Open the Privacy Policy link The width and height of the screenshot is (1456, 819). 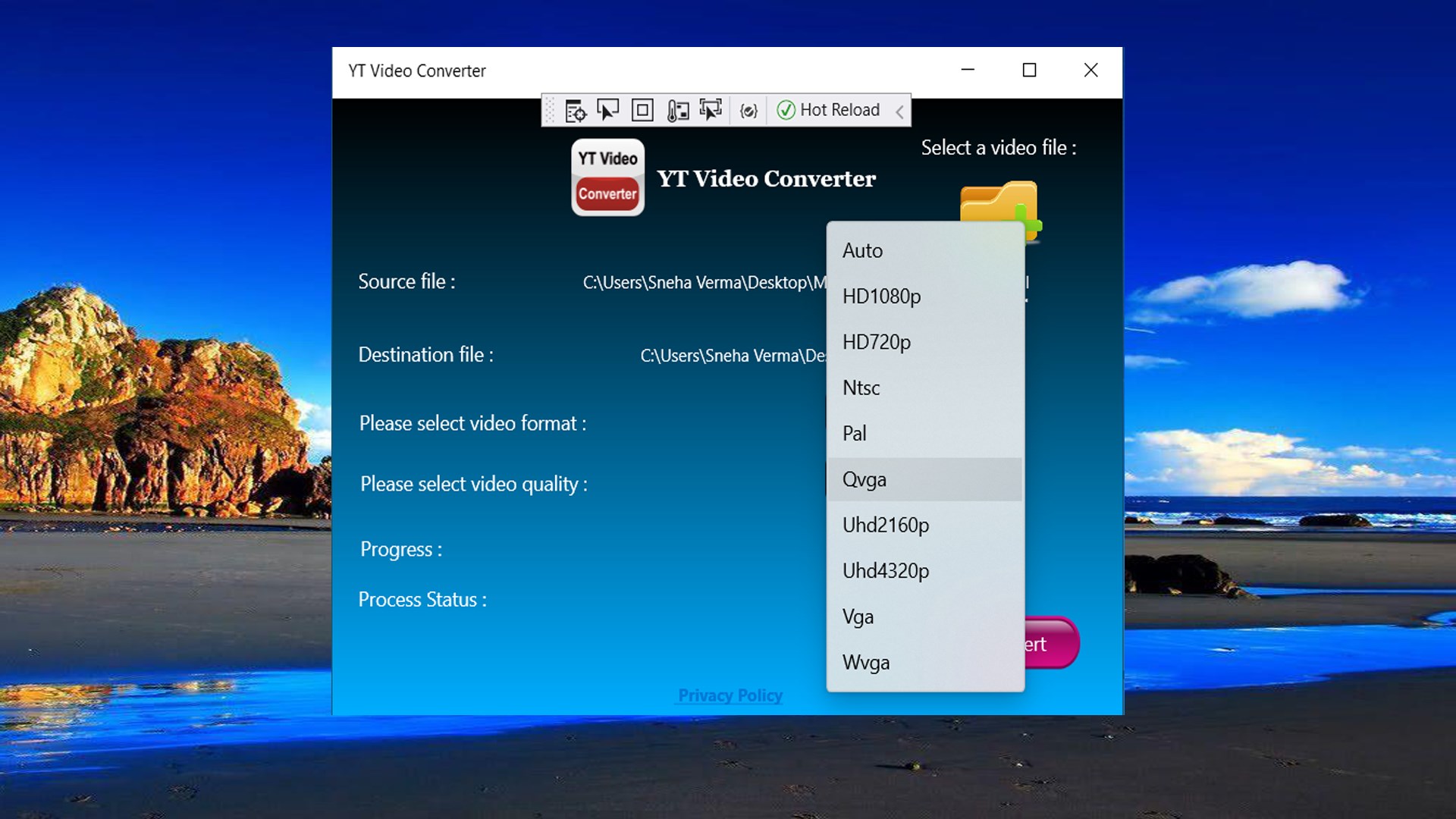pos(730,695)
